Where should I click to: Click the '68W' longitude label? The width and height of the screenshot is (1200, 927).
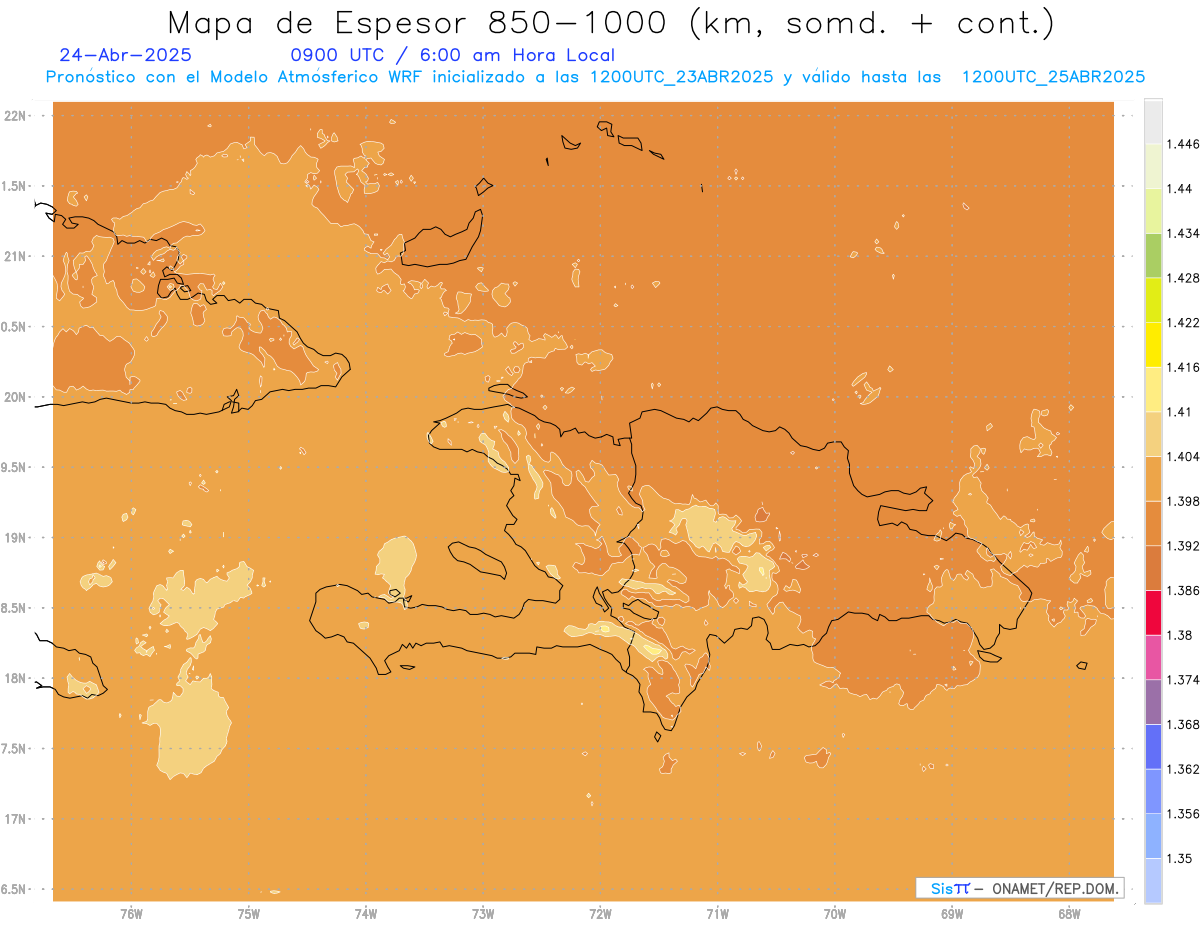click(1069, 913)
